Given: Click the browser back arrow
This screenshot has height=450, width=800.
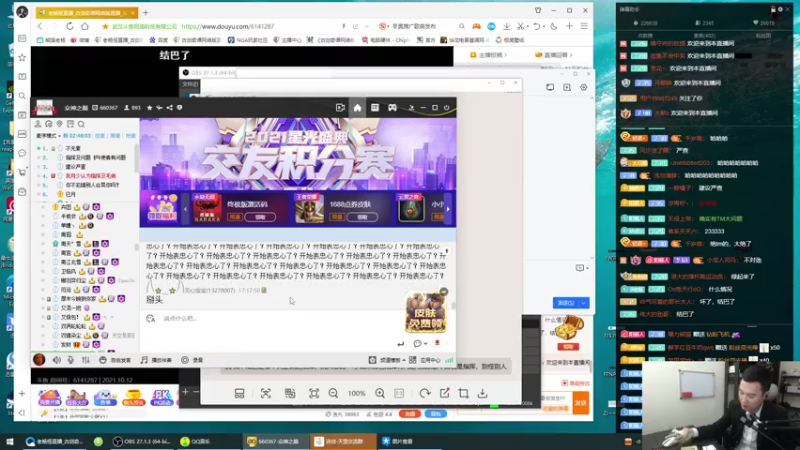Looking at the screenshot, I should point(40,26).
